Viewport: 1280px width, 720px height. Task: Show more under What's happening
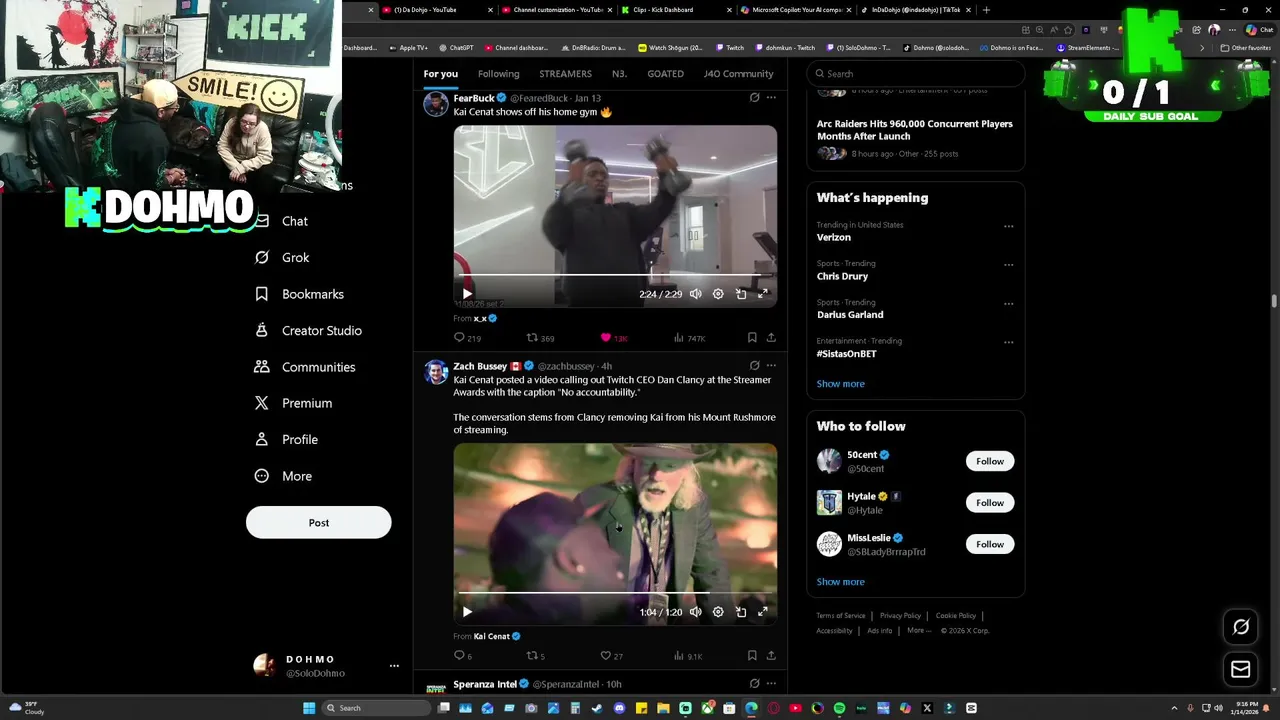(840, 384)
